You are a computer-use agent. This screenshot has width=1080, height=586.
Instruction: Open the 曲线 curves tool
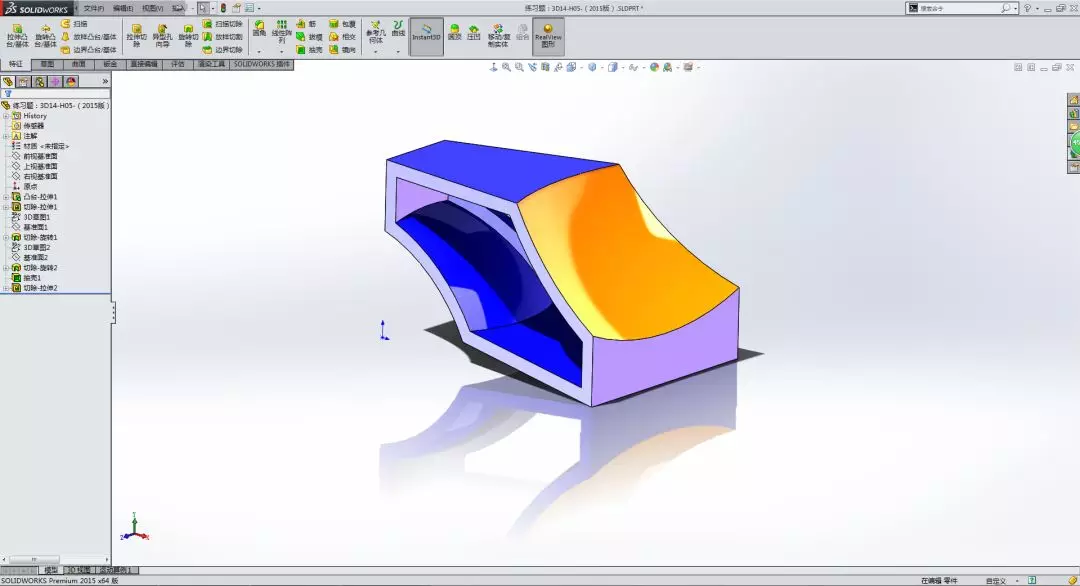[x=398, y=28]
